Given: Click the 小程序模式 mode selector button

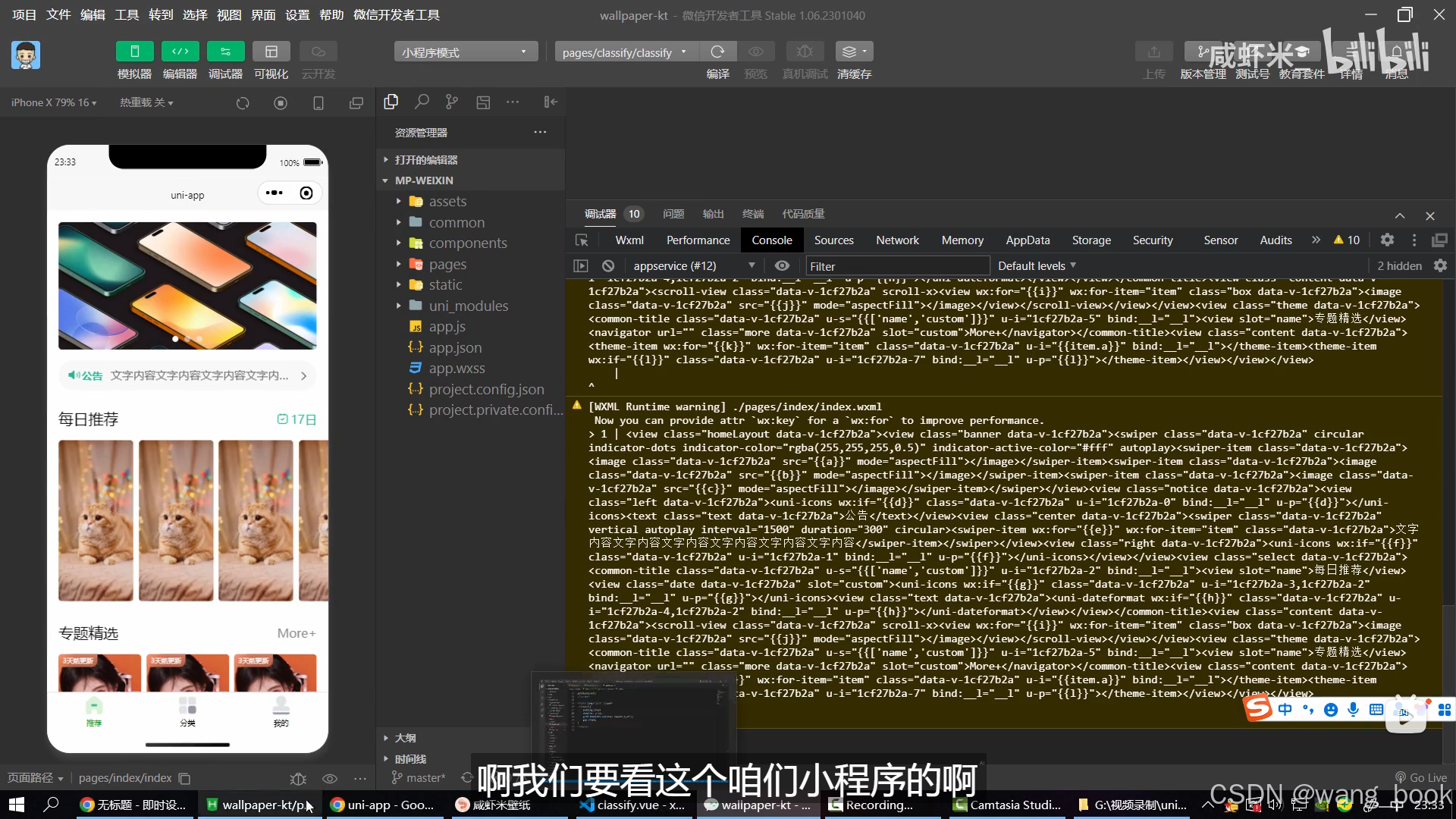Looking at the screenshot, I should [x=464, y=51].
